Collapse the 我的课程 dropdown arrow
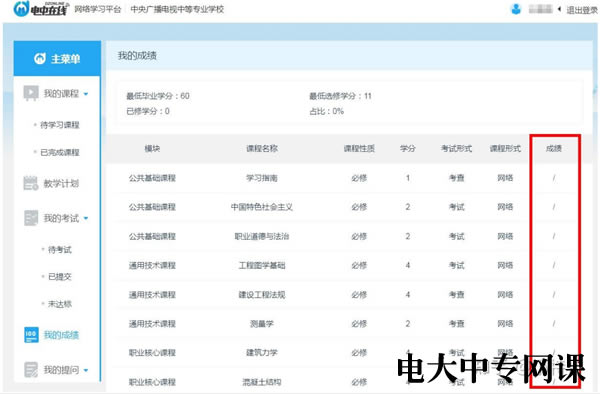 pyautogui.click(x=86, y=94)
